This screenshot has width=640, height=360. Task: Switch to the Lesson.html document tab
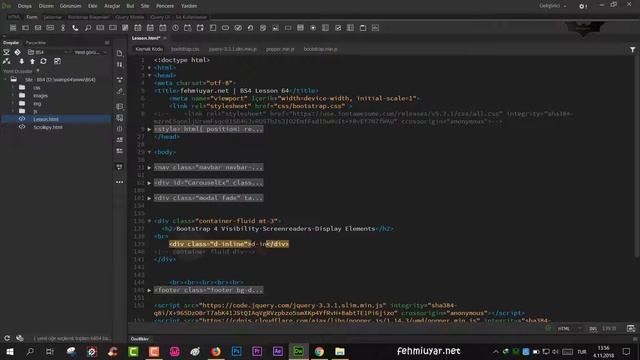coord(146,38)
